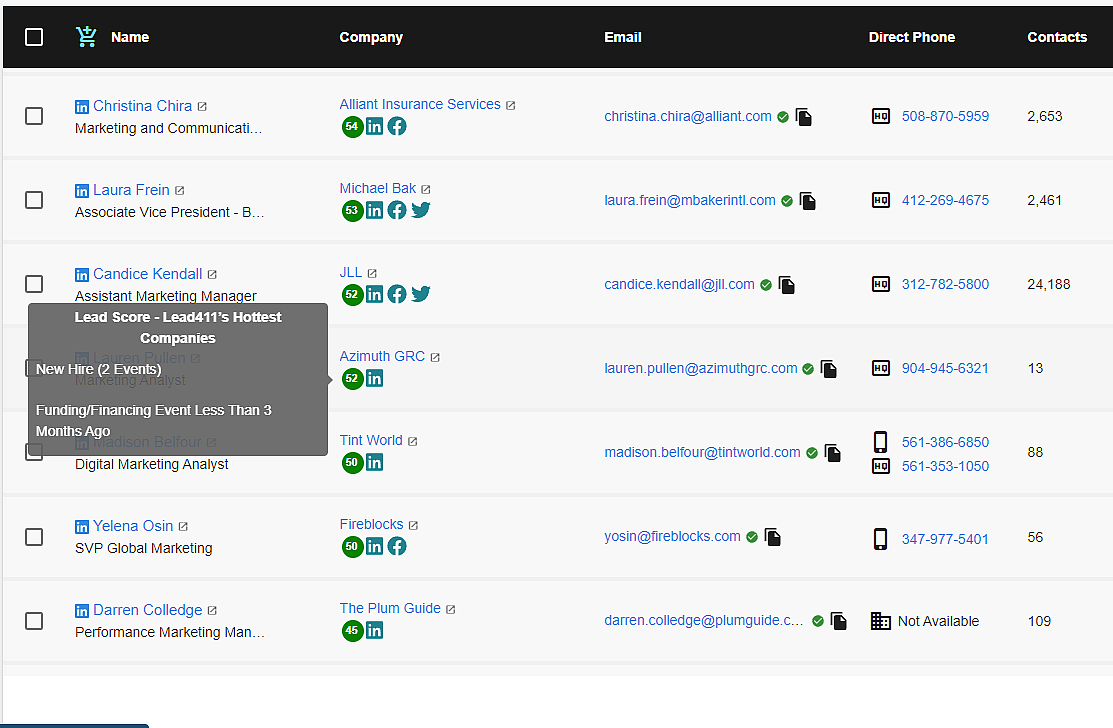
Task: Open external link icon next to Alliant Insurance Services
Action: click(510, 106)
